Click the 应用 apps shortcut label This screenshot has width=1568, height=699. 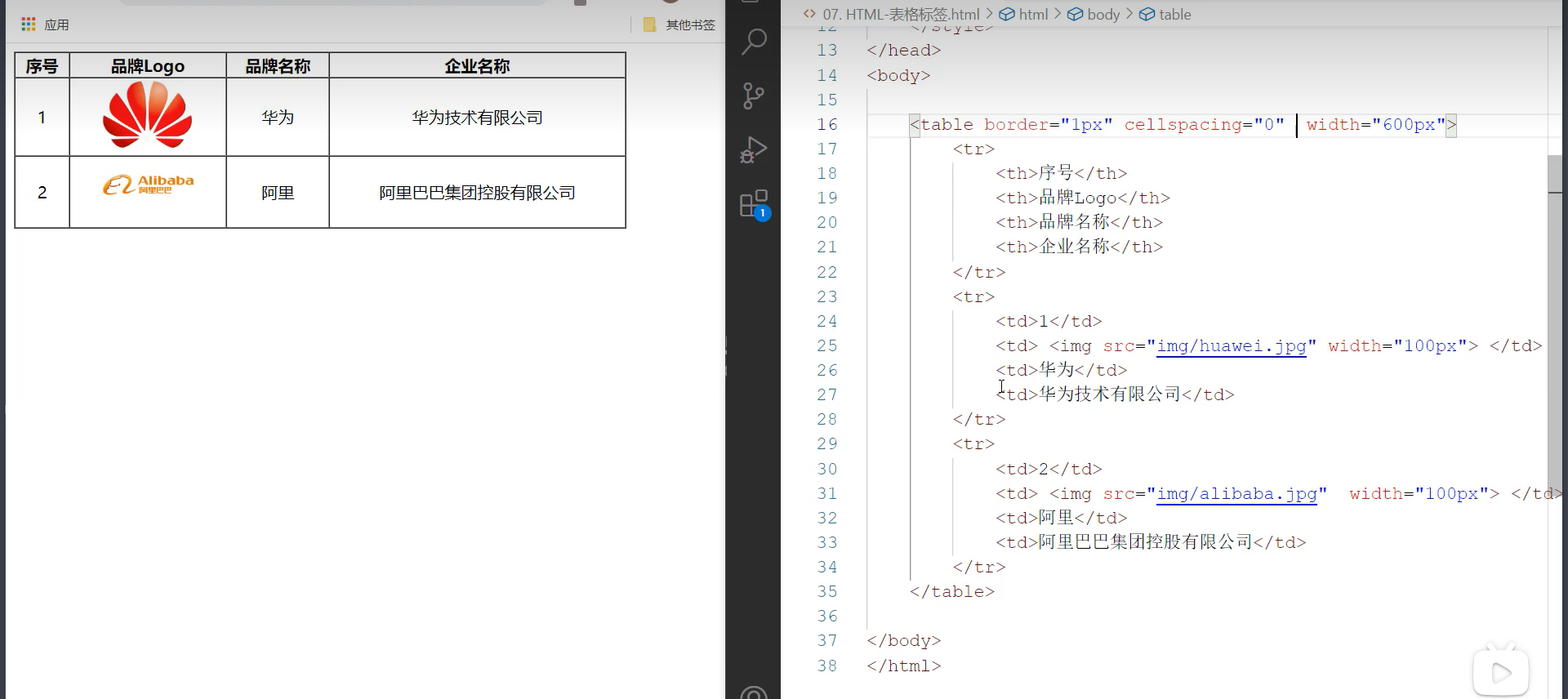56,25
